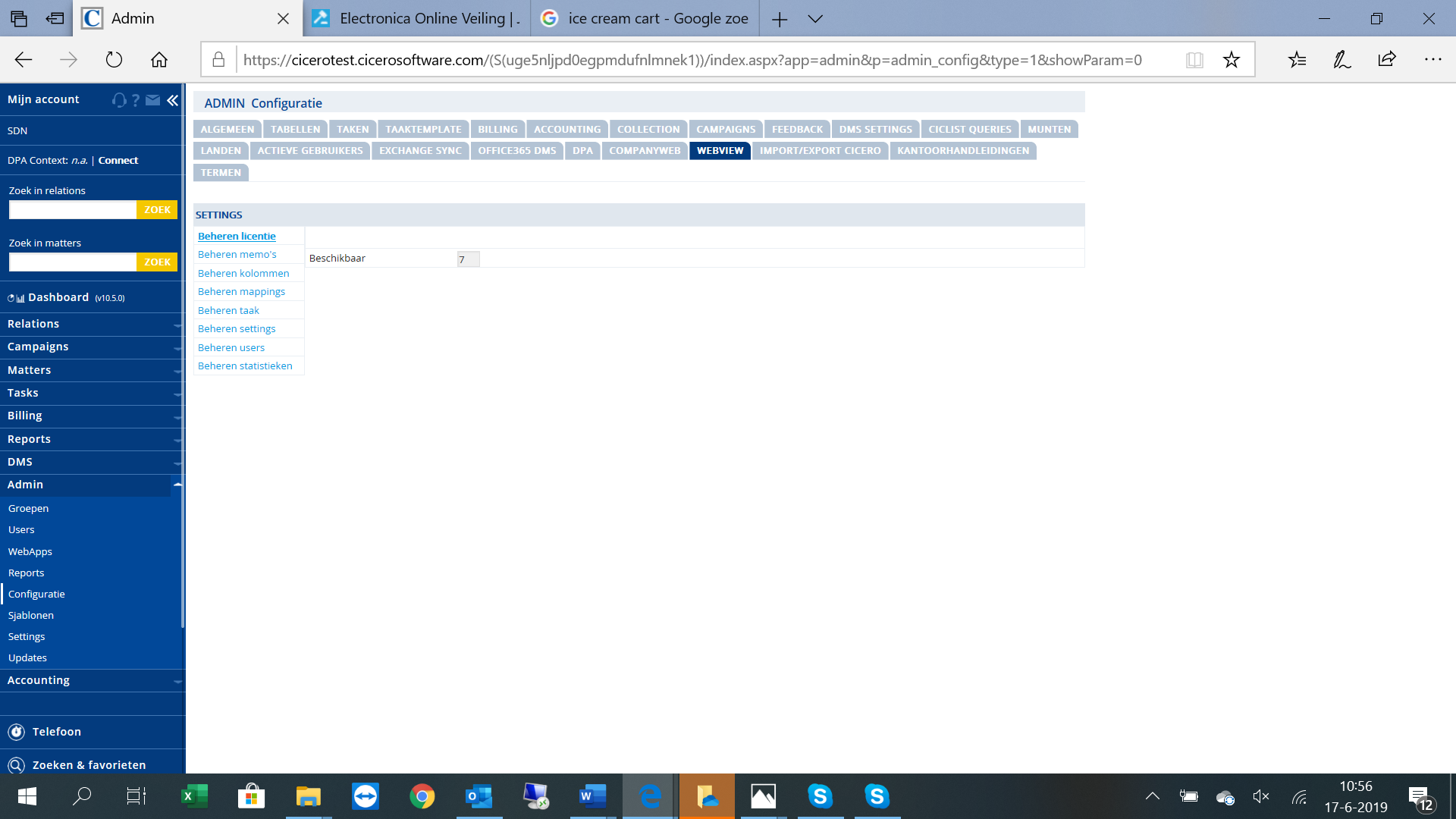This screenshot has height=819, width=1456.
Task: Open the BILLING configuration tab
Action: coord(497,130)
